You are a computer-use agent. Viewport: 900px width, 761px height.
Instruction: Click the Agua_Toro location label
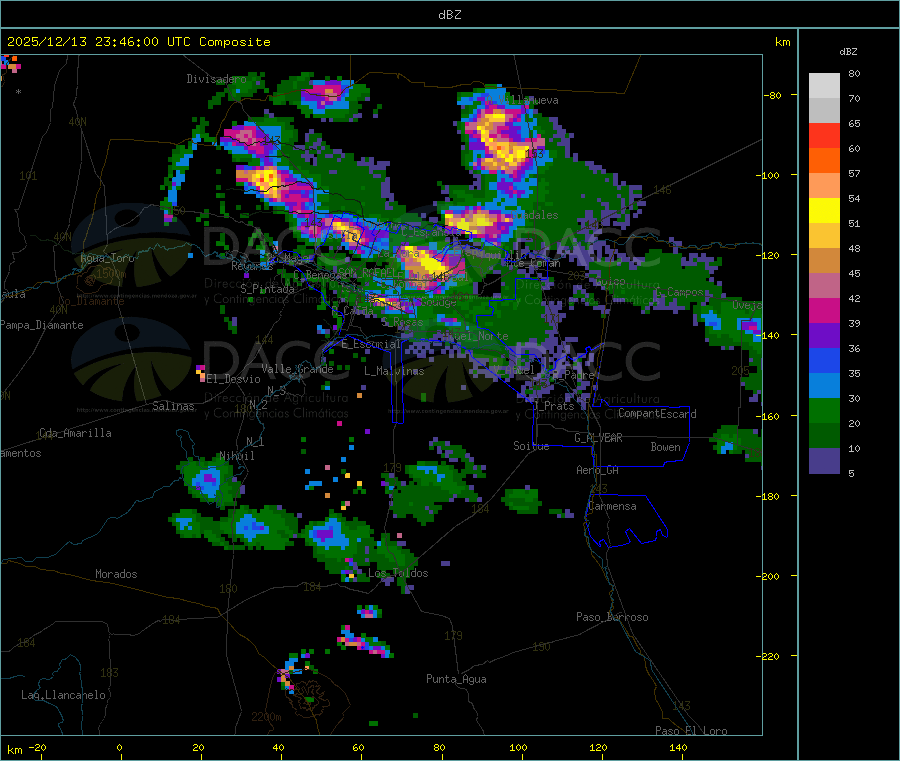tap(107, 258)
